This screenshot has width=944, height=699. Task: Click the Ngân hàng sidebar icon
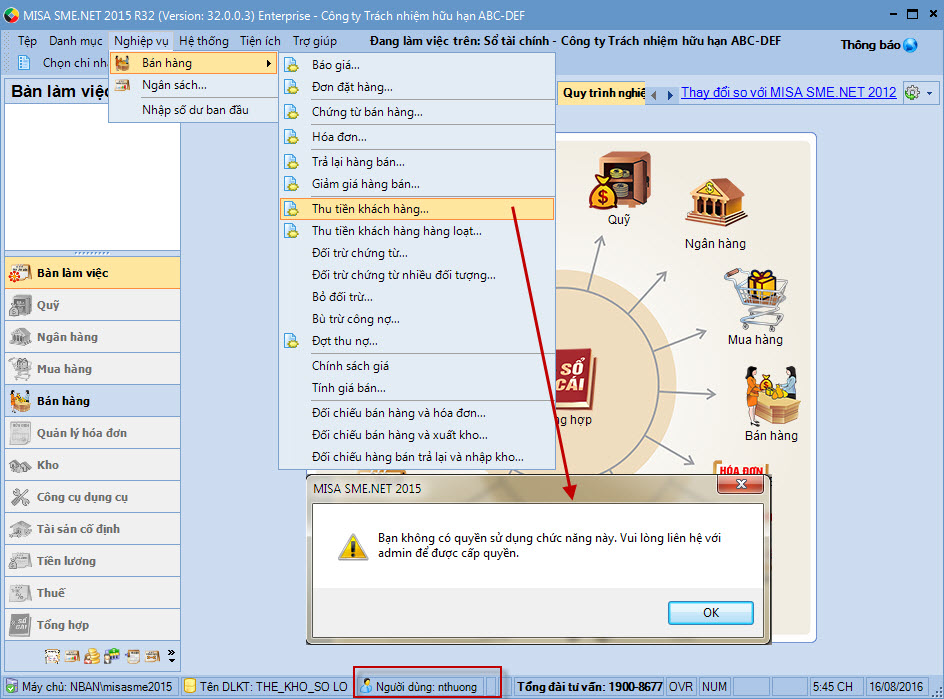click(x=20, y=337)
